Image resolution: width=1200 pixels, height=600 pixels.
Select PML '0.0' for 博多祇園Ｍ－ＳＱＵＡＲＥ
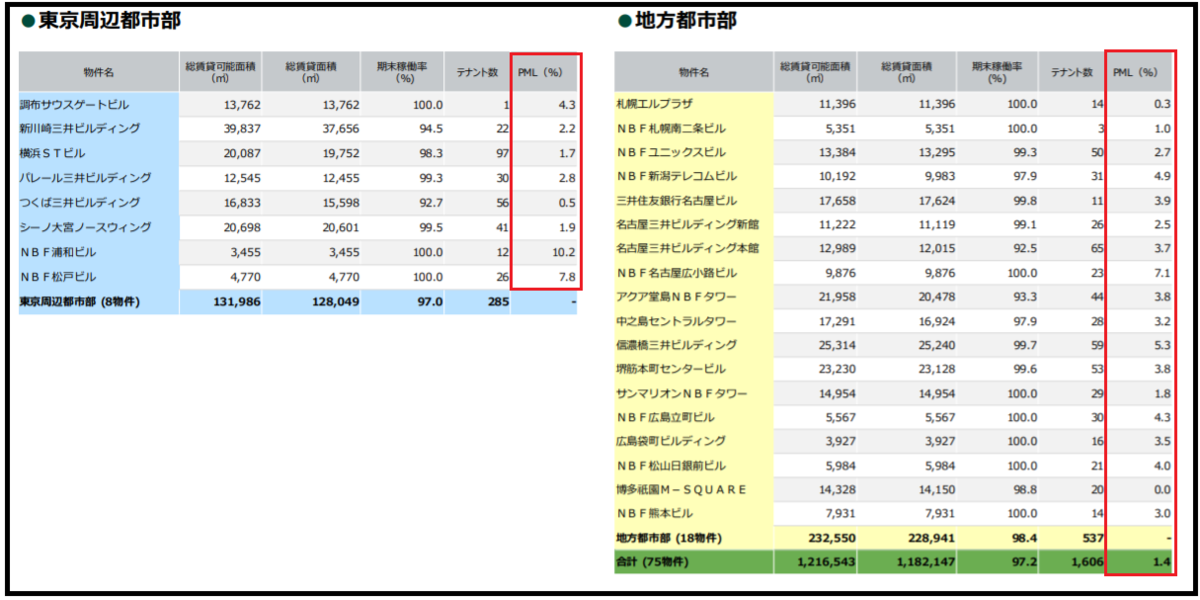tap(1162, 490)
